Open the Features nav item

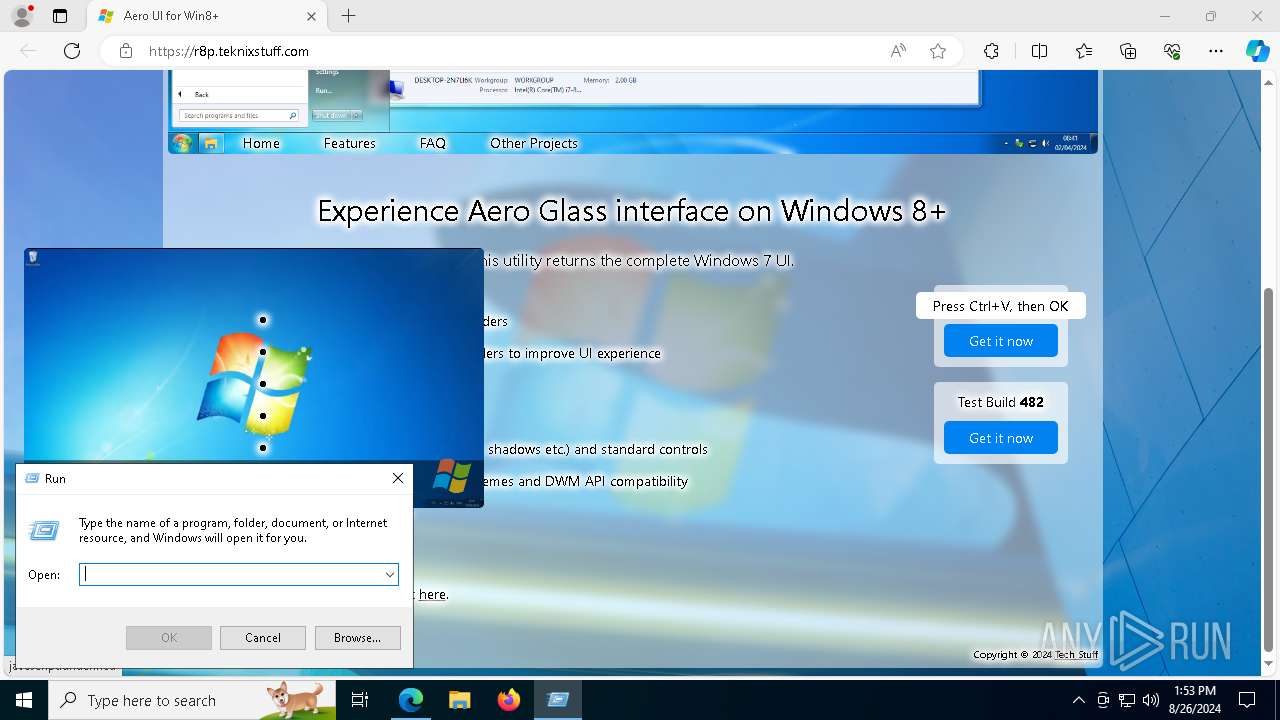click(349, 143)
